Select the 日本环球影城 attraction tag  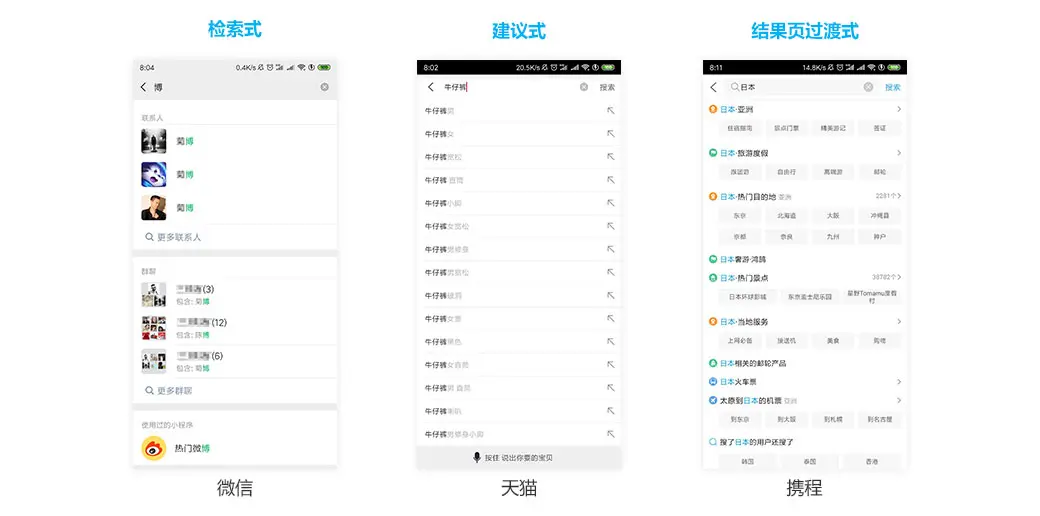[x=748, y=296]
